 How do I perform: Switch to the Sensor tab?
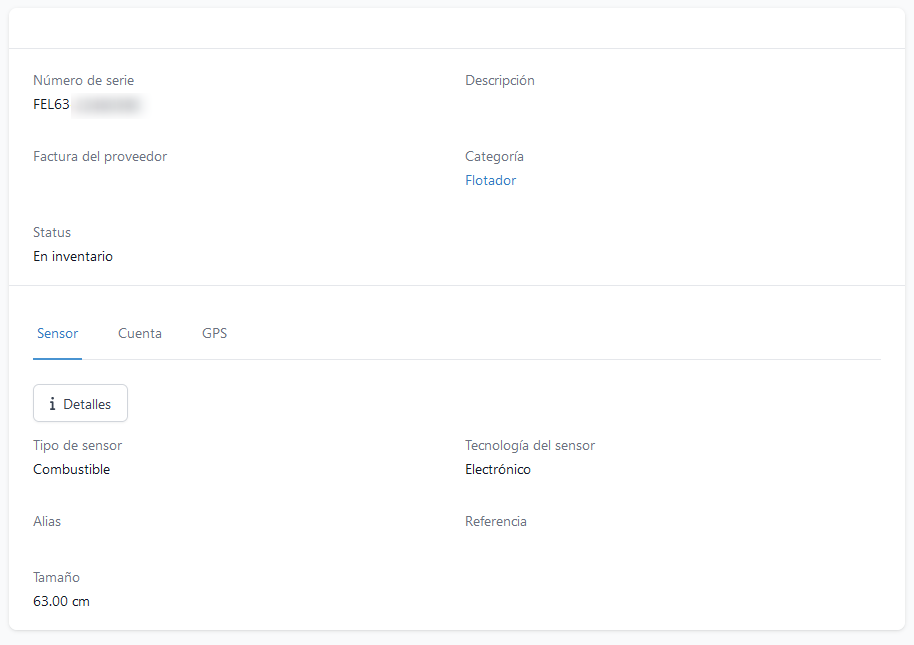click(x=57, y=333)
